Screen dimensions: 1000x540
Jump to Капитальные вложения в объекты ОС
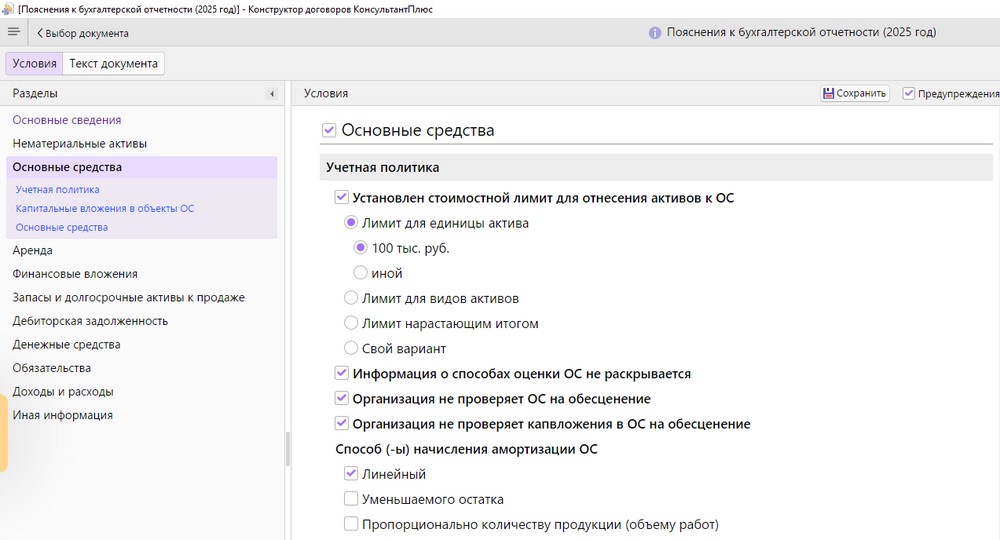[104, 208]
